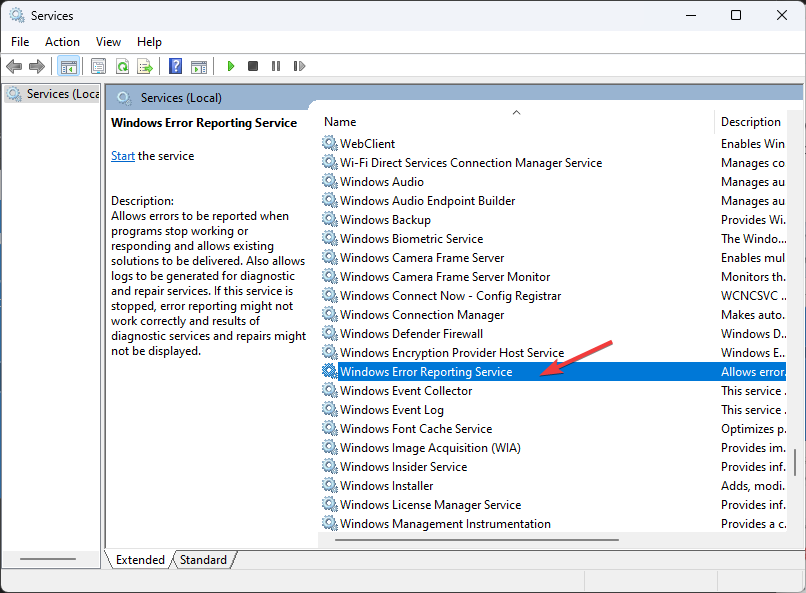Open the Help menu
This screenshot has height=593, width=806.
tap(149, 42)
